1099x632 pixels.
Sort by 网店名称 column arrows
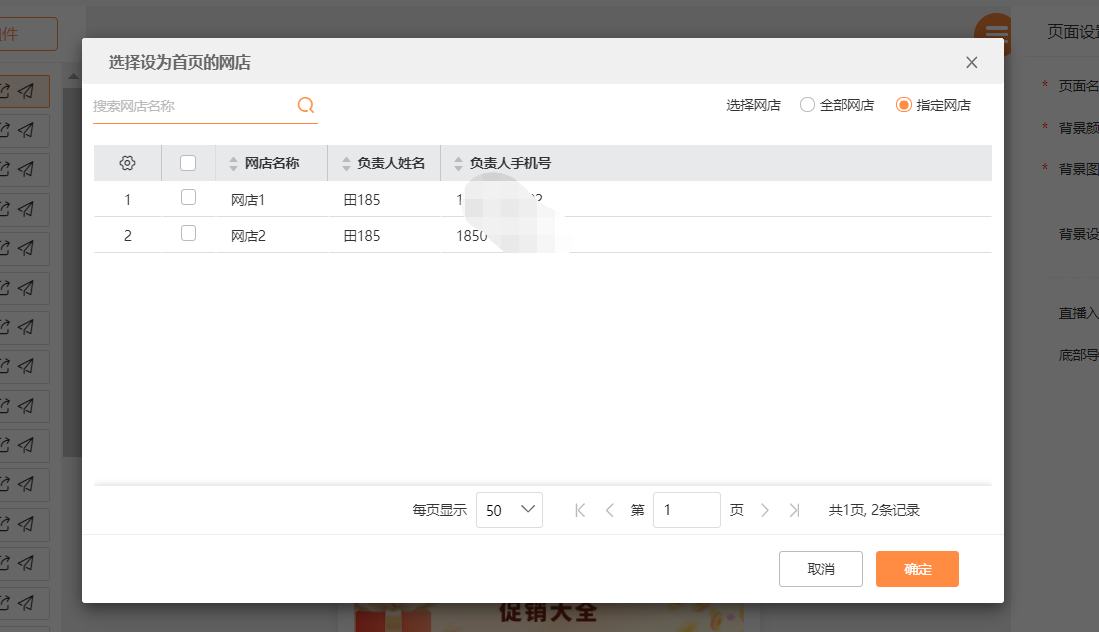(x=234, y=163)
